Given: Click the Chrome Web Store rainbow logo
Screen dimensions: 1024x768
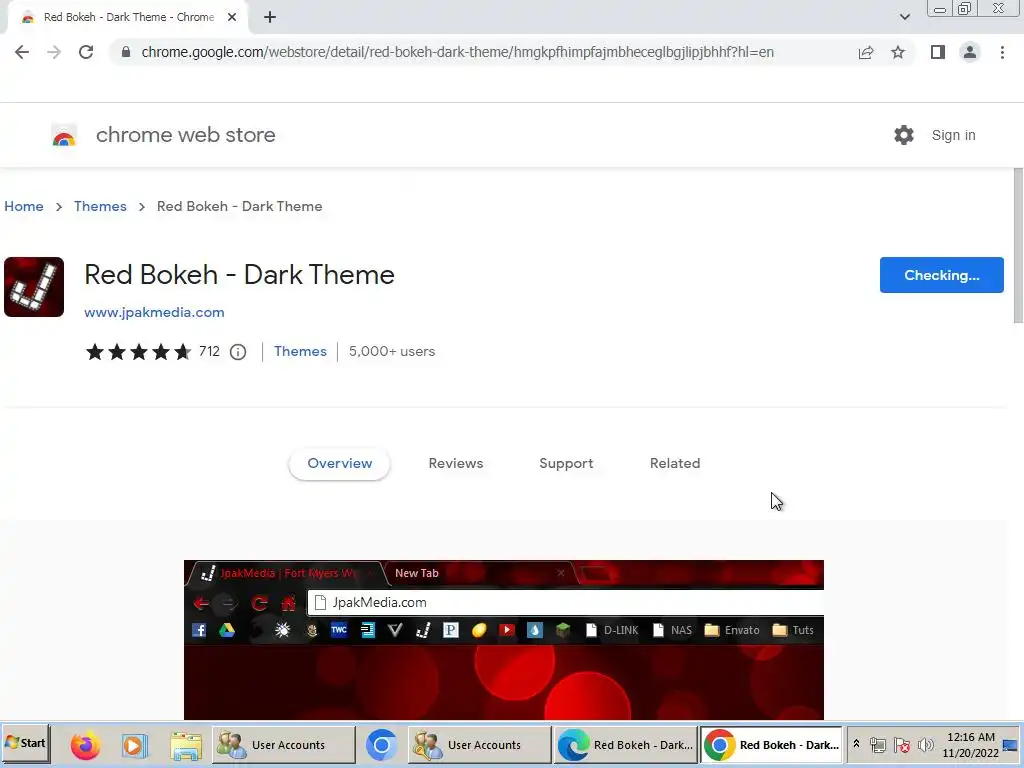Looking at the screenshot, I should click(64, 135).
